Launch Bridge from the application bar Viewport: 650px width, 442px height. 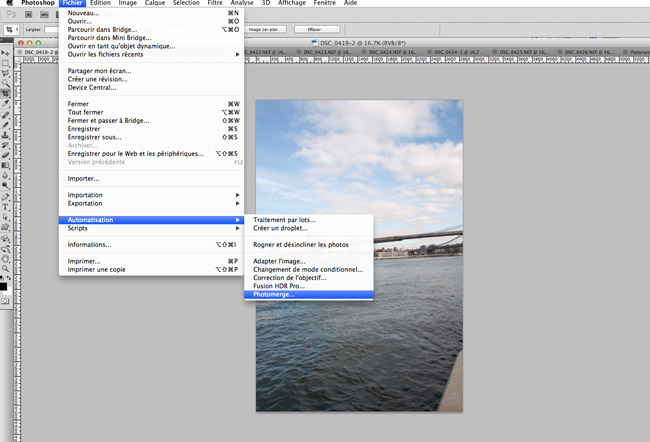click(29, 14)
